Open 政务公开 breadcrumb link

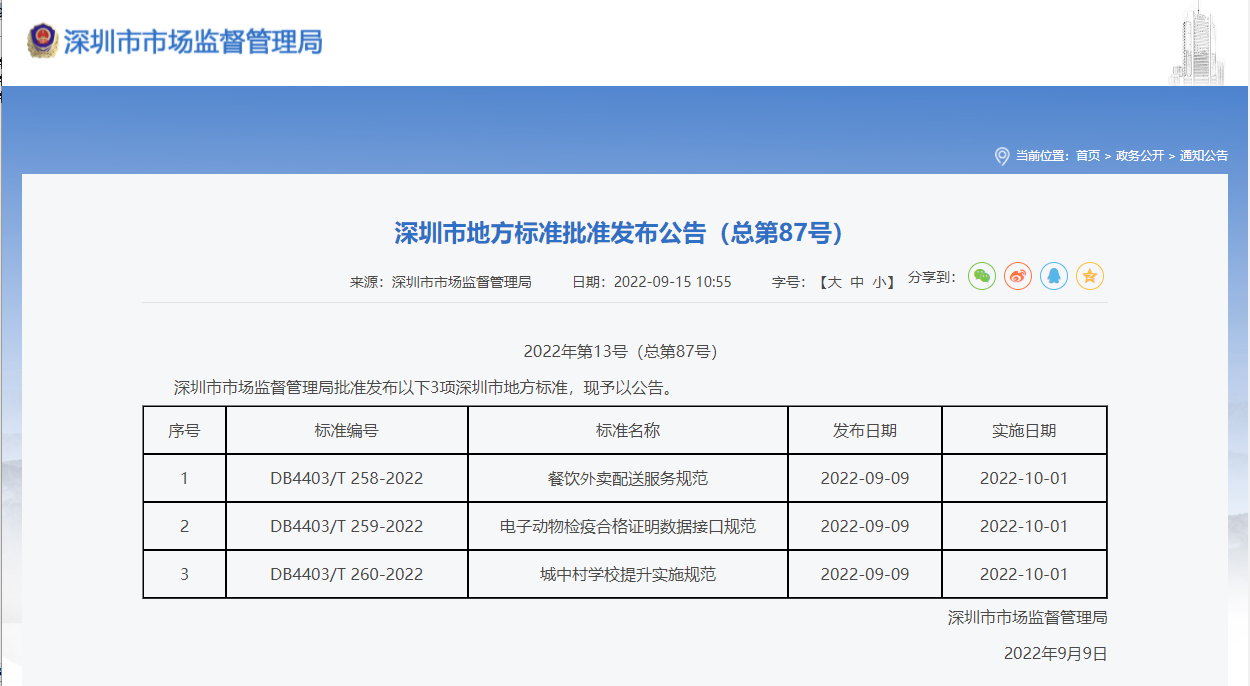pos(1140,156)
